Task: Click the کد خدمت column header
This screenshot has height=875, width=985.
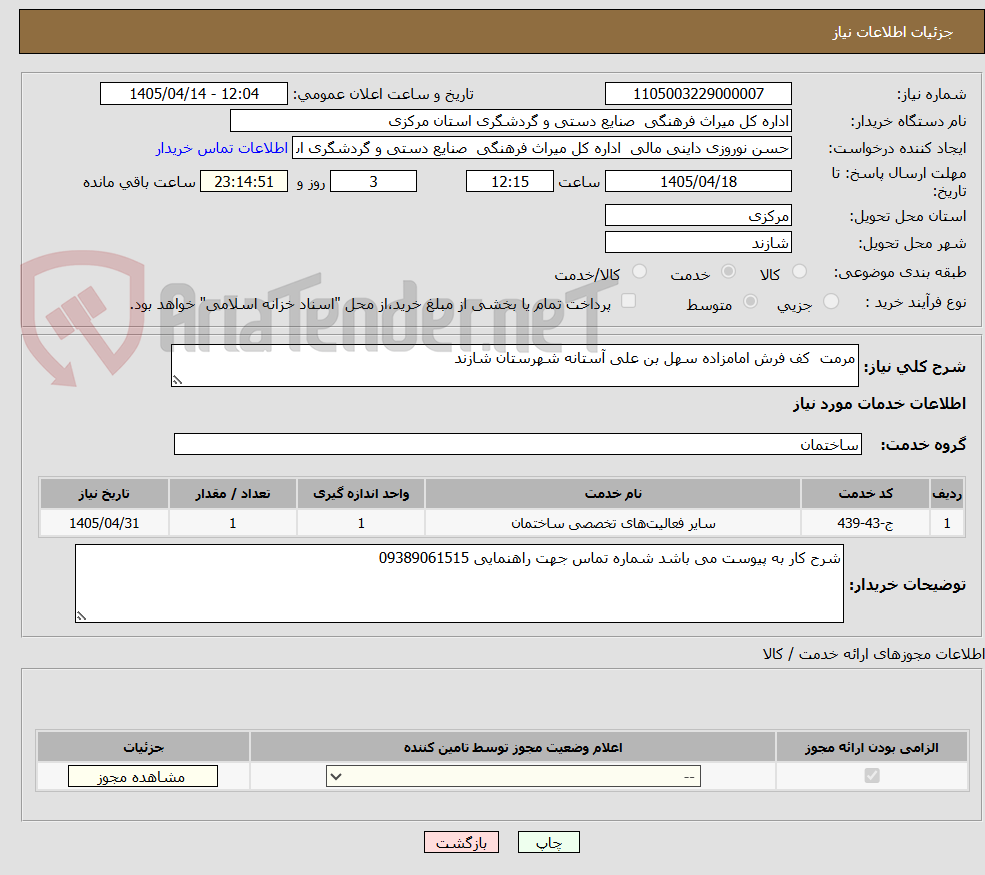Action: 865,494
